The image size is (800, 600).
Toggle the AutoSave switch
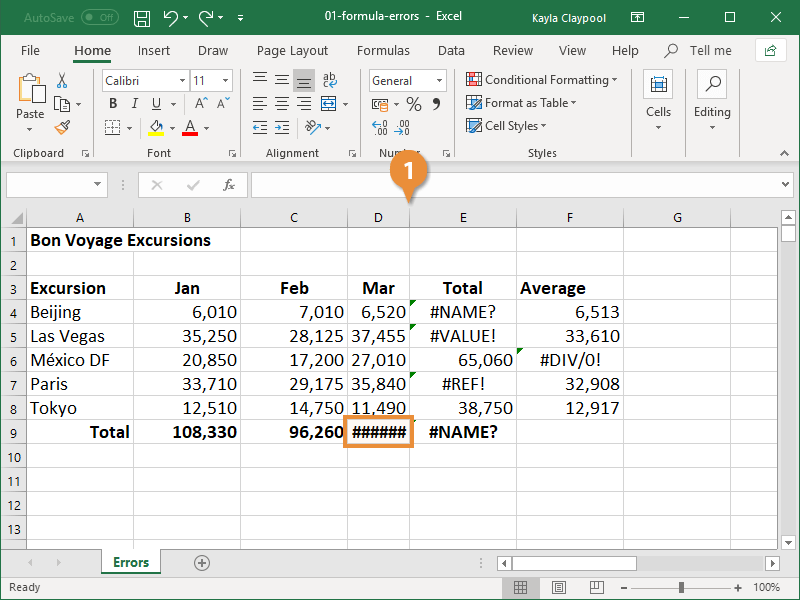click(99, 18)
